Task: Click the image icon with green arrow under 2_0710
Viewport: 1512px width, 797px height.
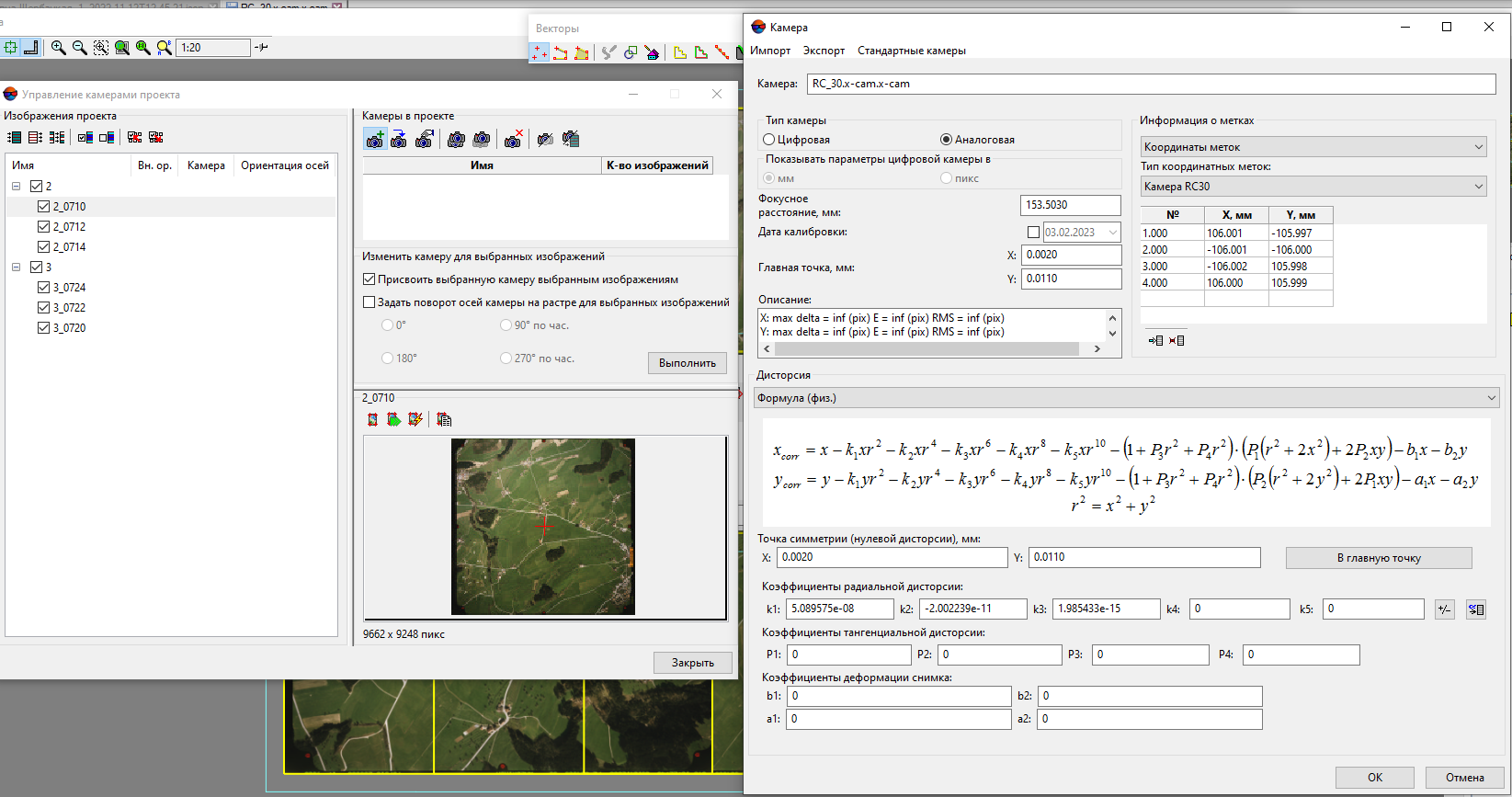Action: [393, 419]
